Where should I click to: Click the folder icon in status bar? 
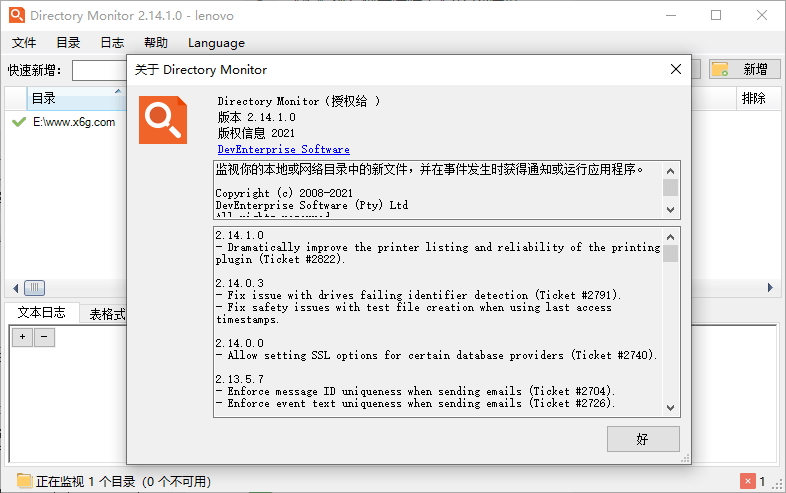pos(24,481)
